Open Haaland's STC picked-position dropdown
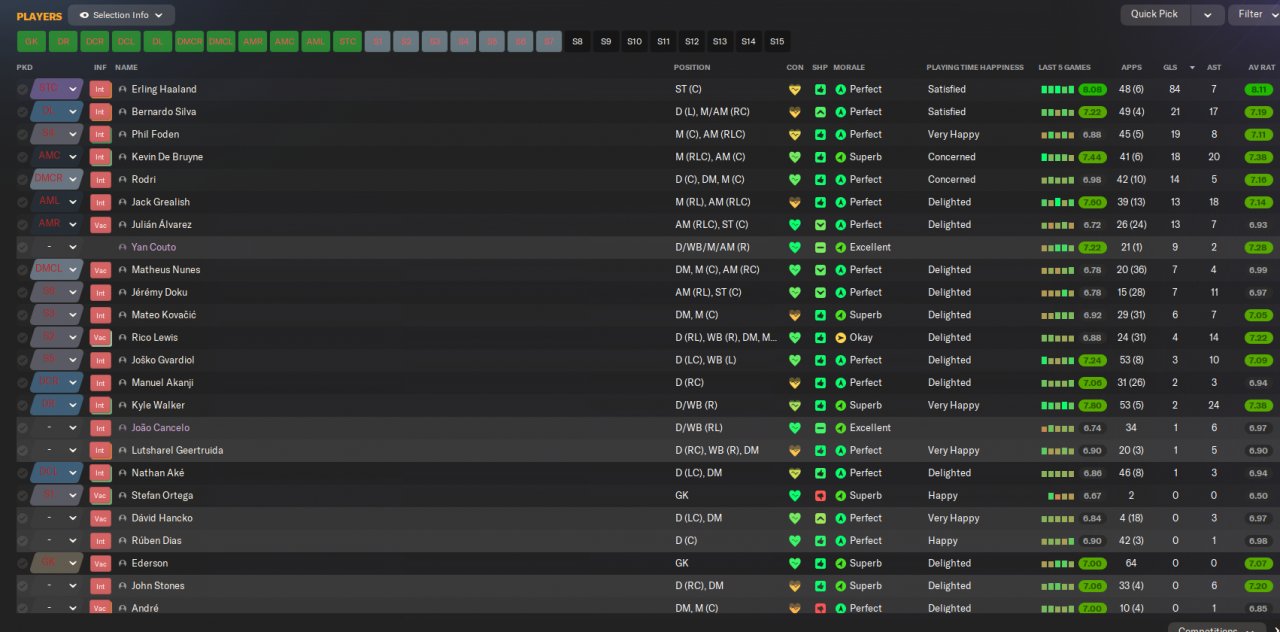The height and width of the screenshot is (632, 1280). pyautogui.click(x=57, y=89)
